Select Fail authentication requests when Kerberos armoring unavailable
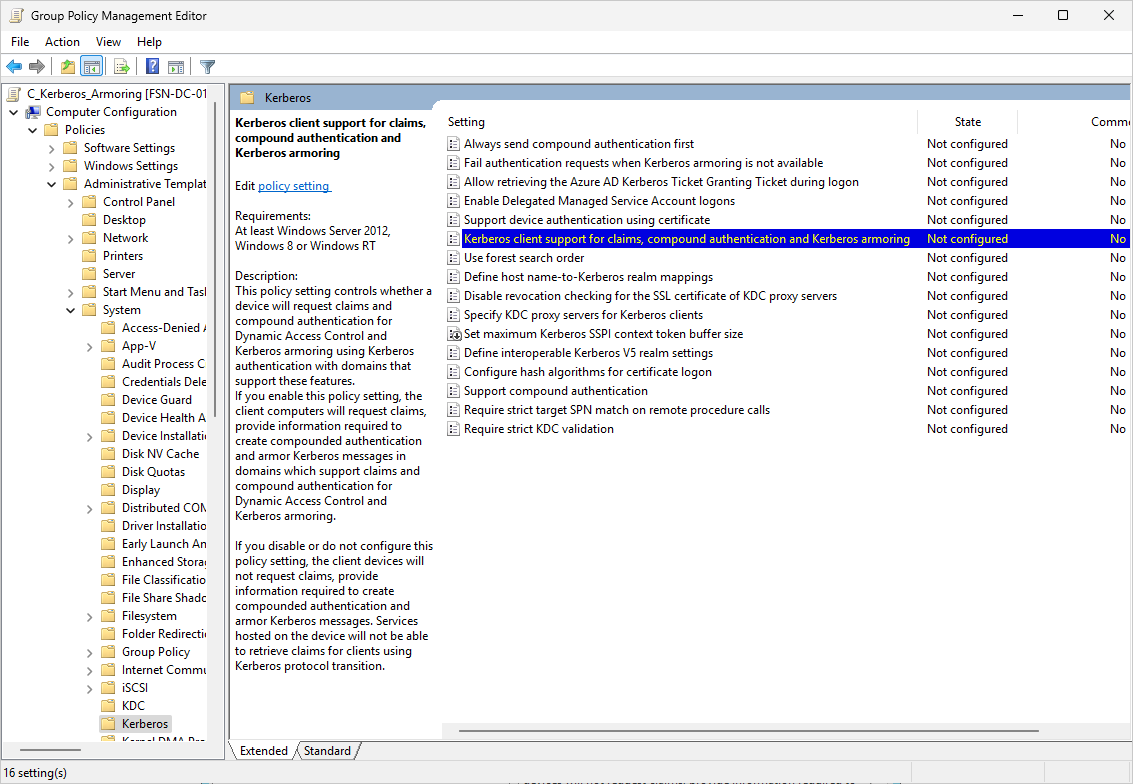Viewport: 1133px width, 784px height. (644, 163)
